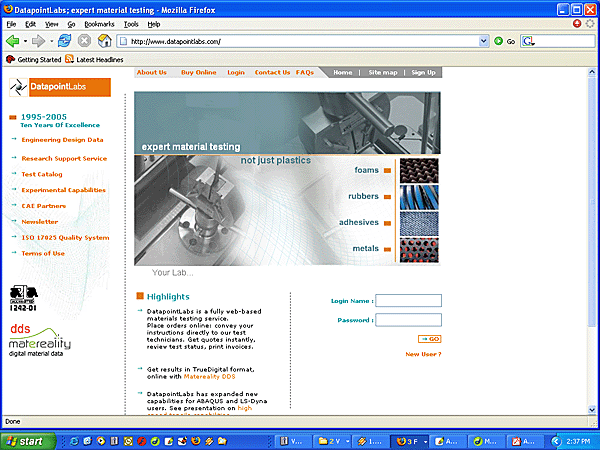Switch to the 3 F Firefox taskbar group
This screenshot has height=450, width=600.
pyautogui.click(x=411, y=441)
